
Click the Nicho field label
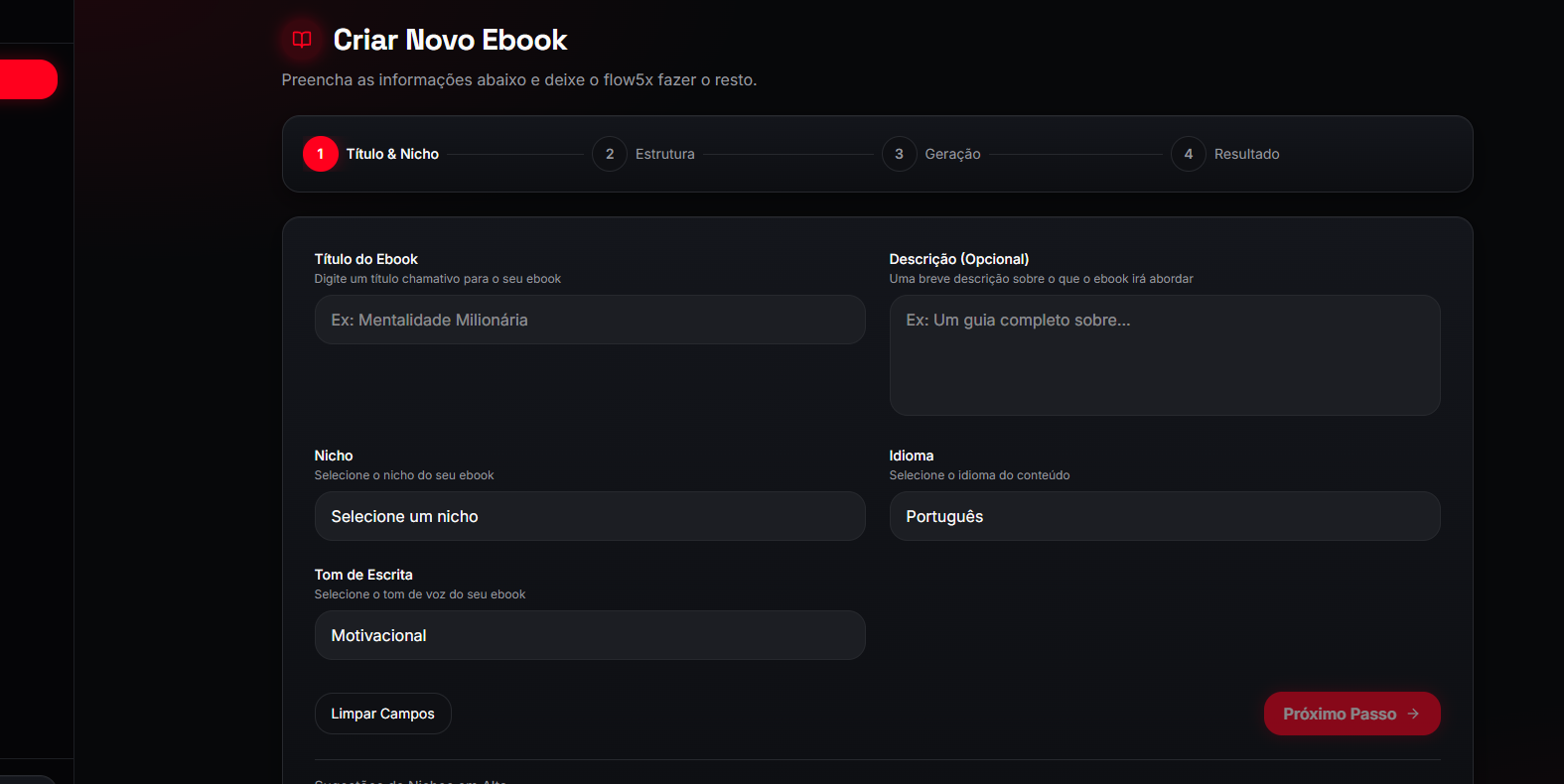[x=334, y=456]
